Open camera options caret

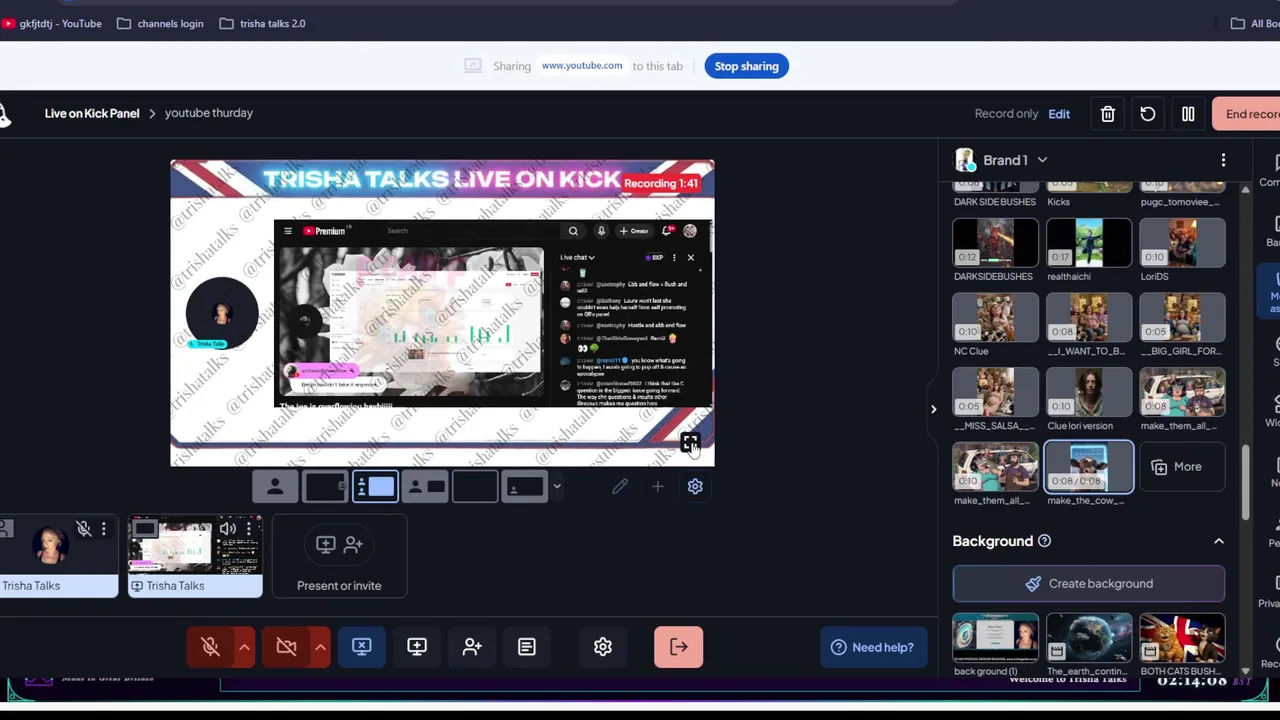click(x=320, y=647)
